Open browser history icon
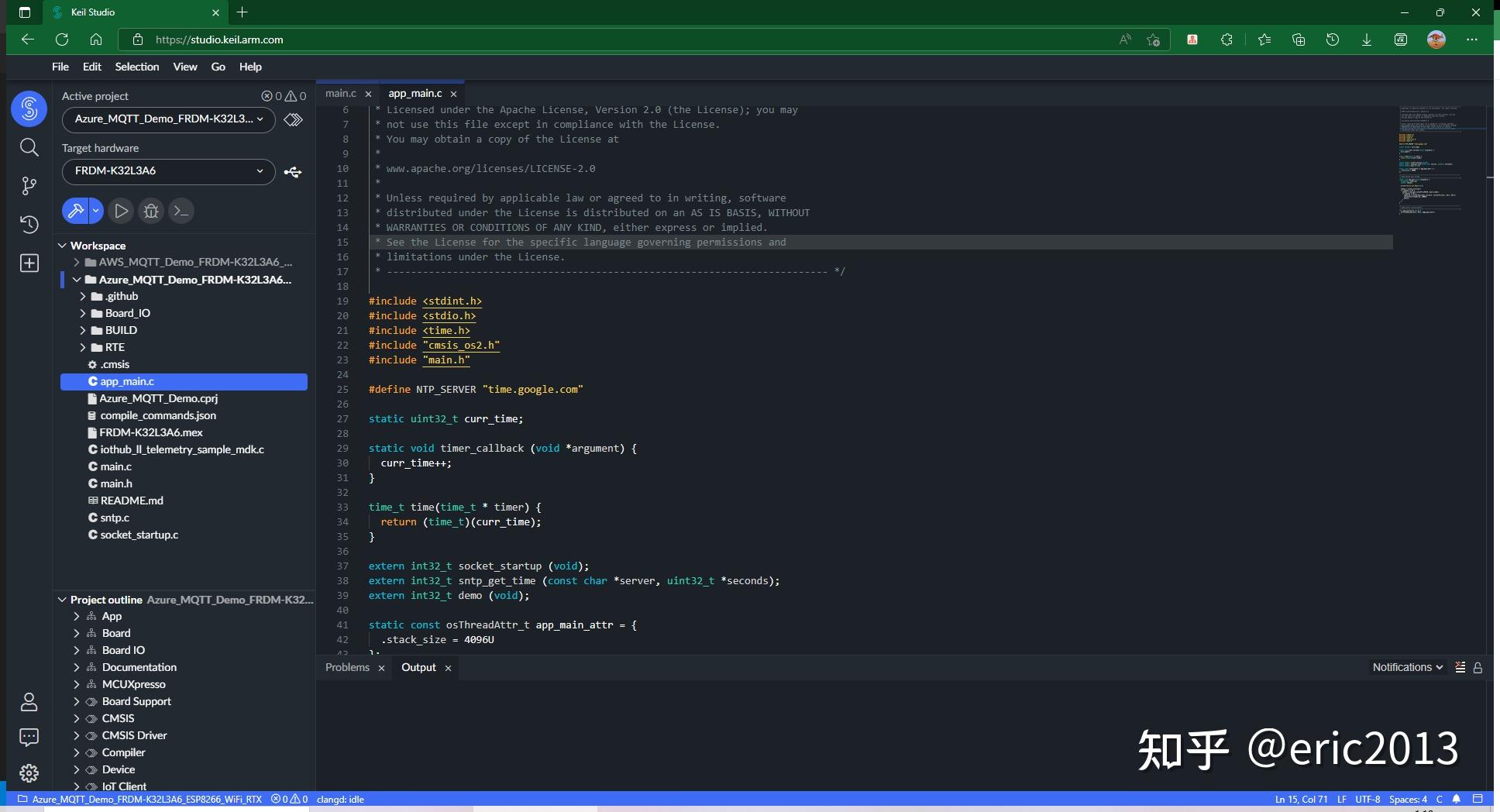 tap(1333, 40)
